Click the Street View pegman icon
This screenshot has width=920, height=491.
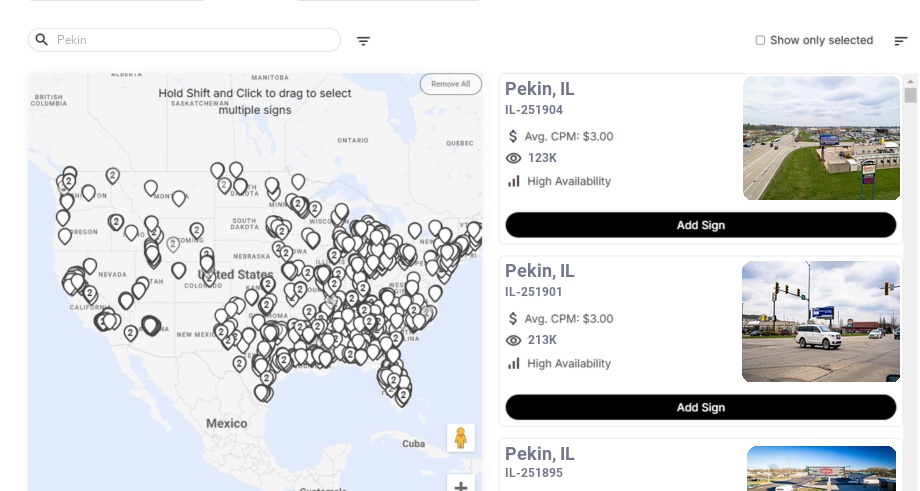pos(461,437)
